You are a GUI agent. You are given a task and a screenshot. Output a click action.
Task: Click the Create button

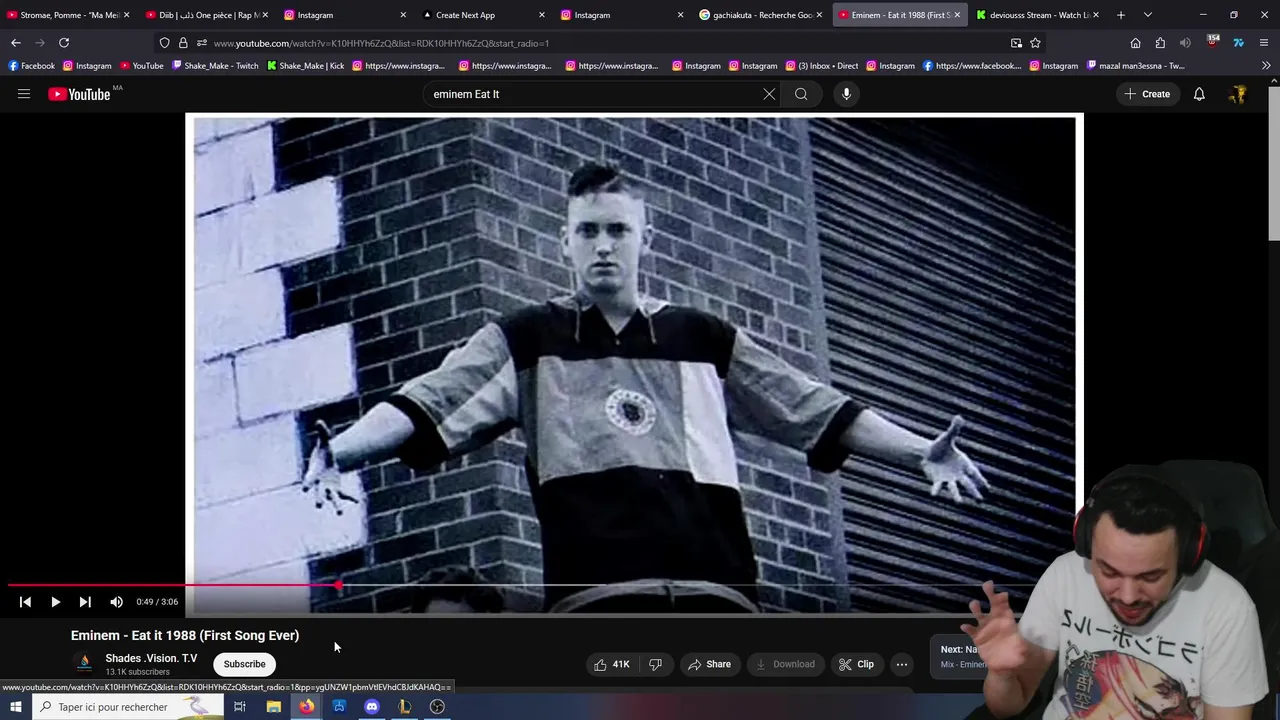[x=1147, y=94]
